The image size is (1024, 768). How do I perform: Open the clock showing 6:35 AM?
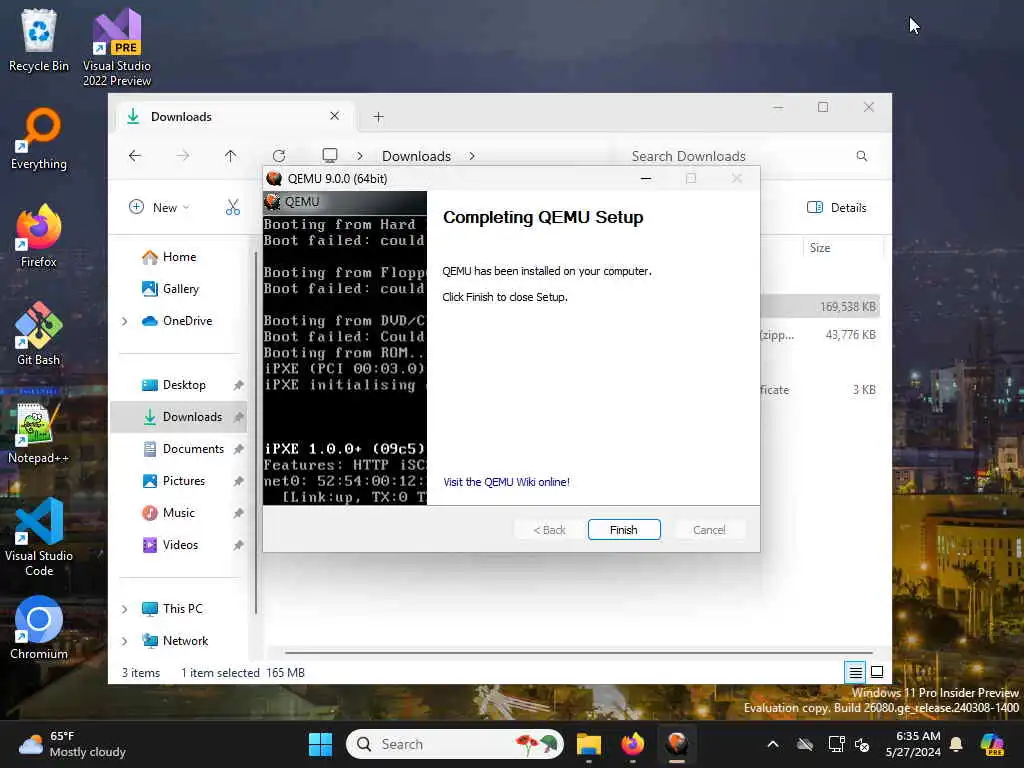pyautogui.click(x=913, y=744)
